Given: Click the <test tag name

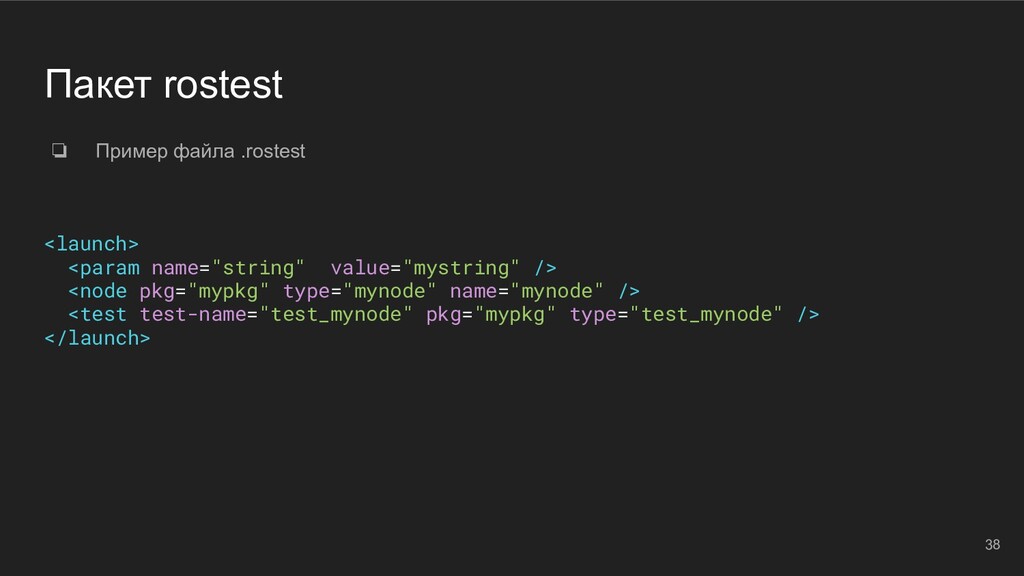Looking at the screenshot, I should (x=97, y=314).
